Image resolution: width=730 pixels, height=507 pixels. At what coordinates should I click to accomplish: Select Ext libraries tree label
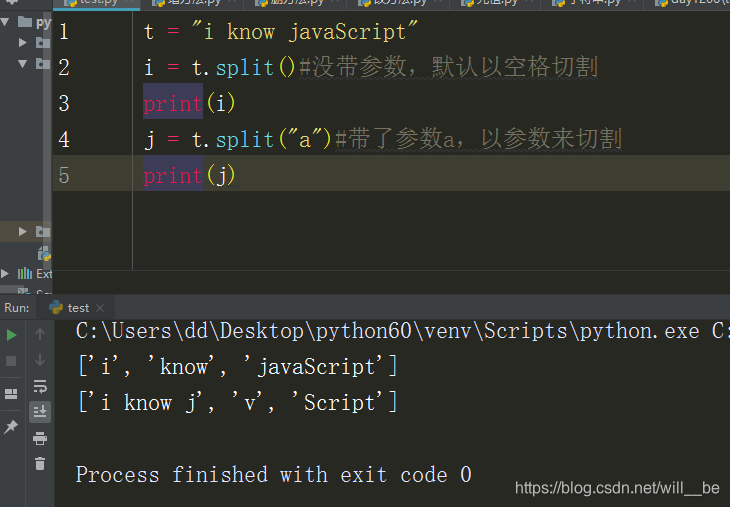click(x=44, y=274)
